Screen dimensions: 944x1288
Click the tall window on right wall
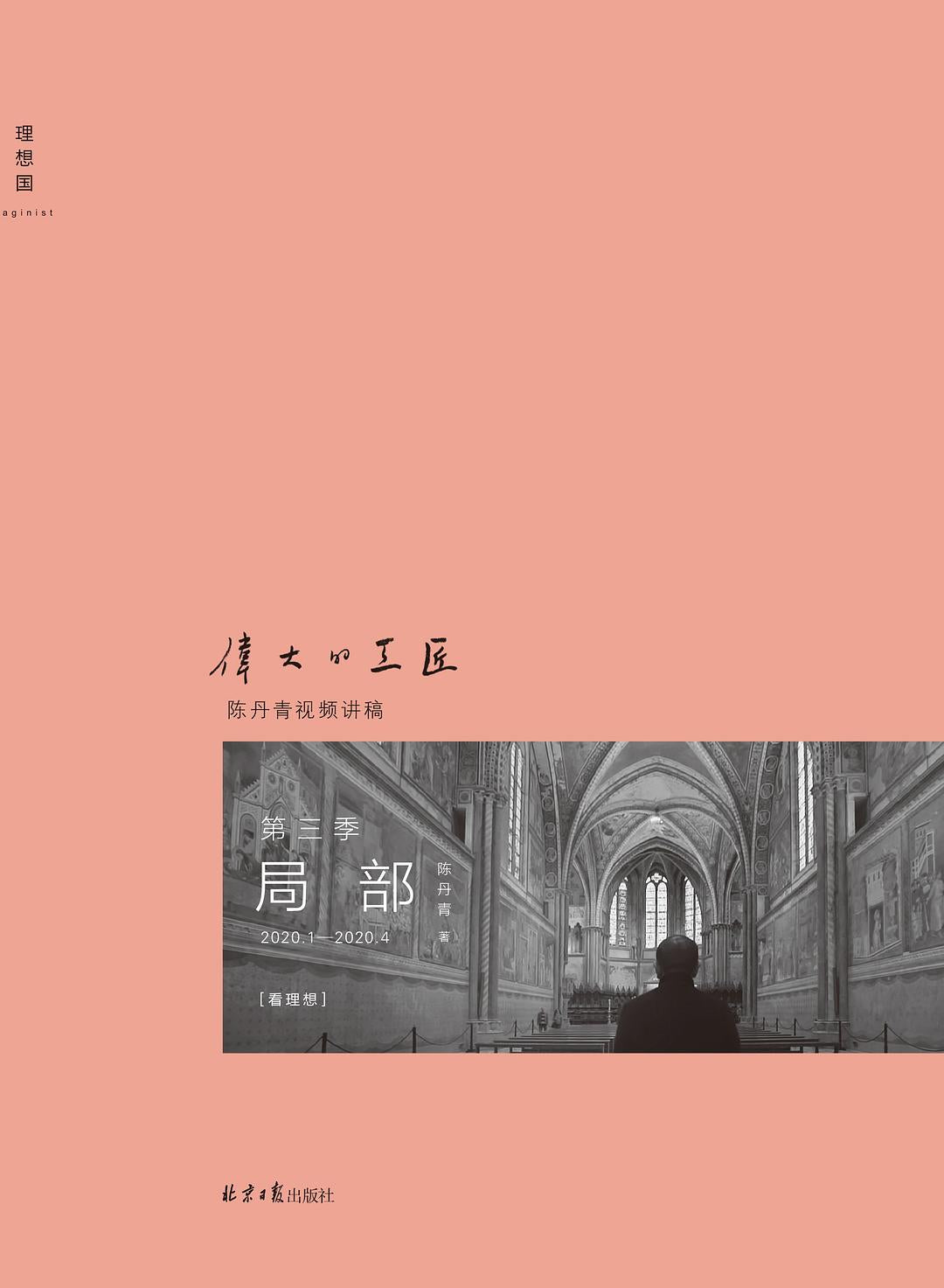(805, 804)
